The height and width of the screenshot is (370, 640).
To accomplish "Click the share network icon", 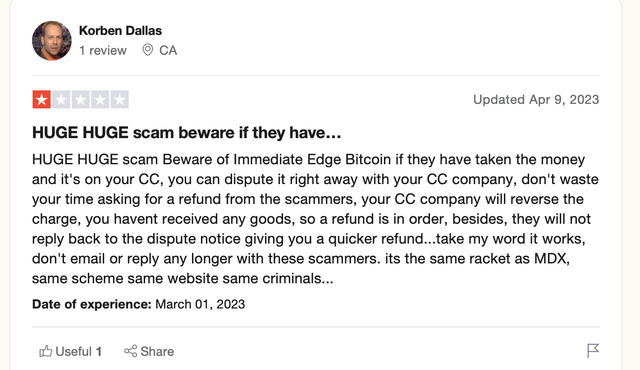I will pos(131,351).
